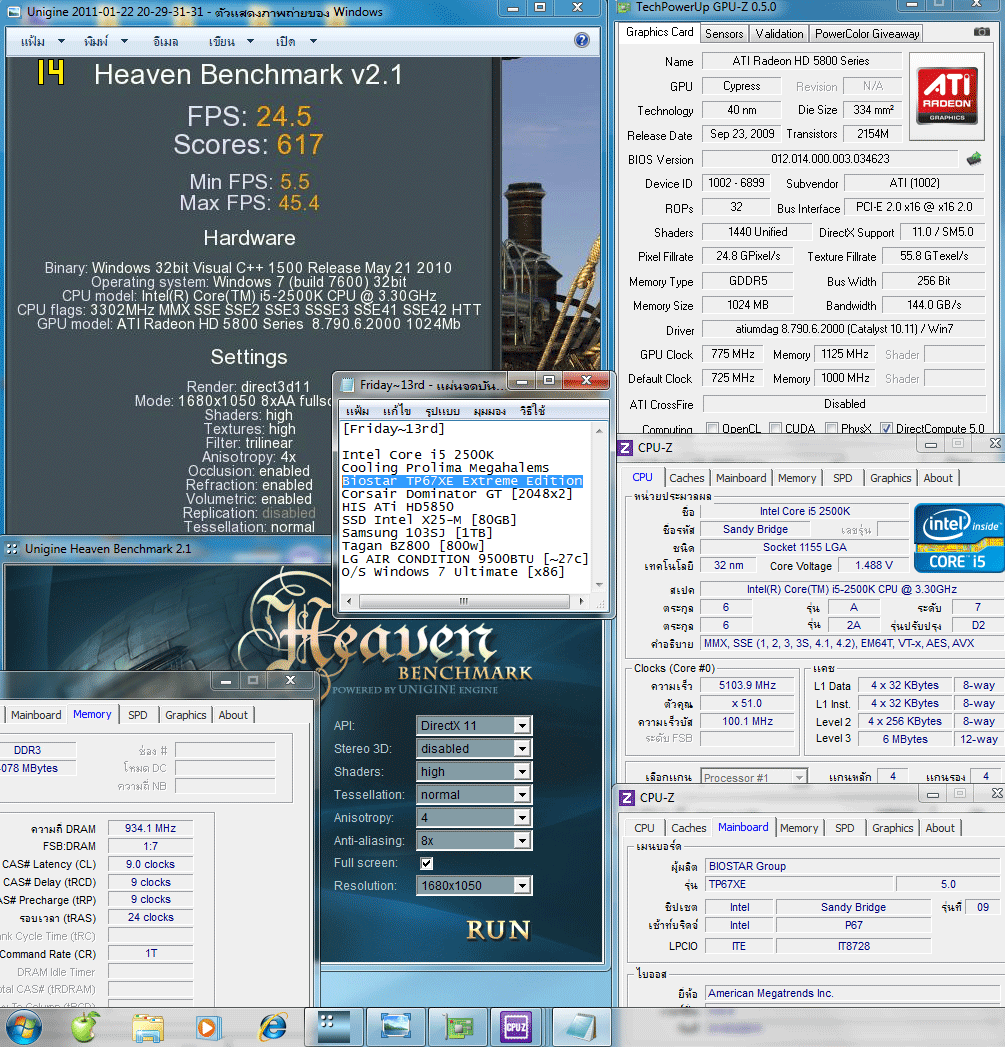This screenshot has width=1005, height=1047.
Task: Open Notepad รูปแบบ menu
Action: (x=442, y=411)
